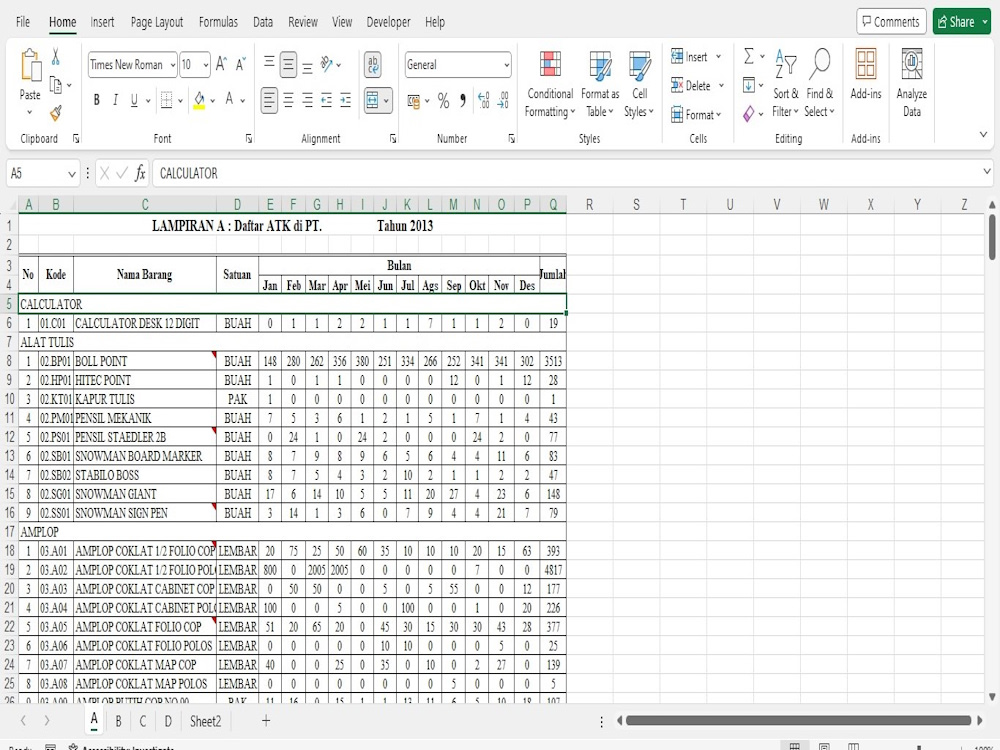Apply the Borders icon

pos(166,100)
